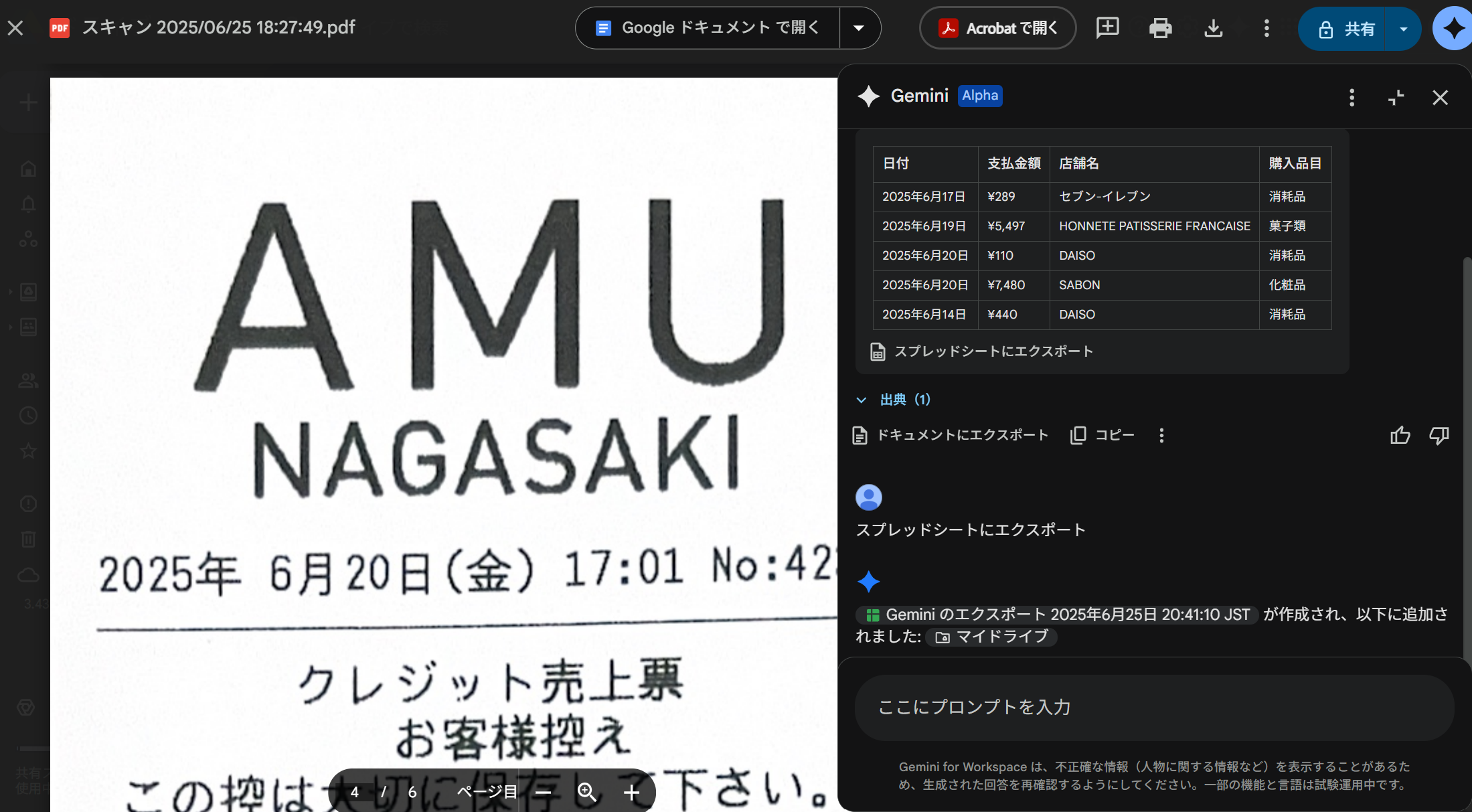The image size is (1472, 812).
Task: Open the マイドライブ folder link
Action: coord(992,637)
